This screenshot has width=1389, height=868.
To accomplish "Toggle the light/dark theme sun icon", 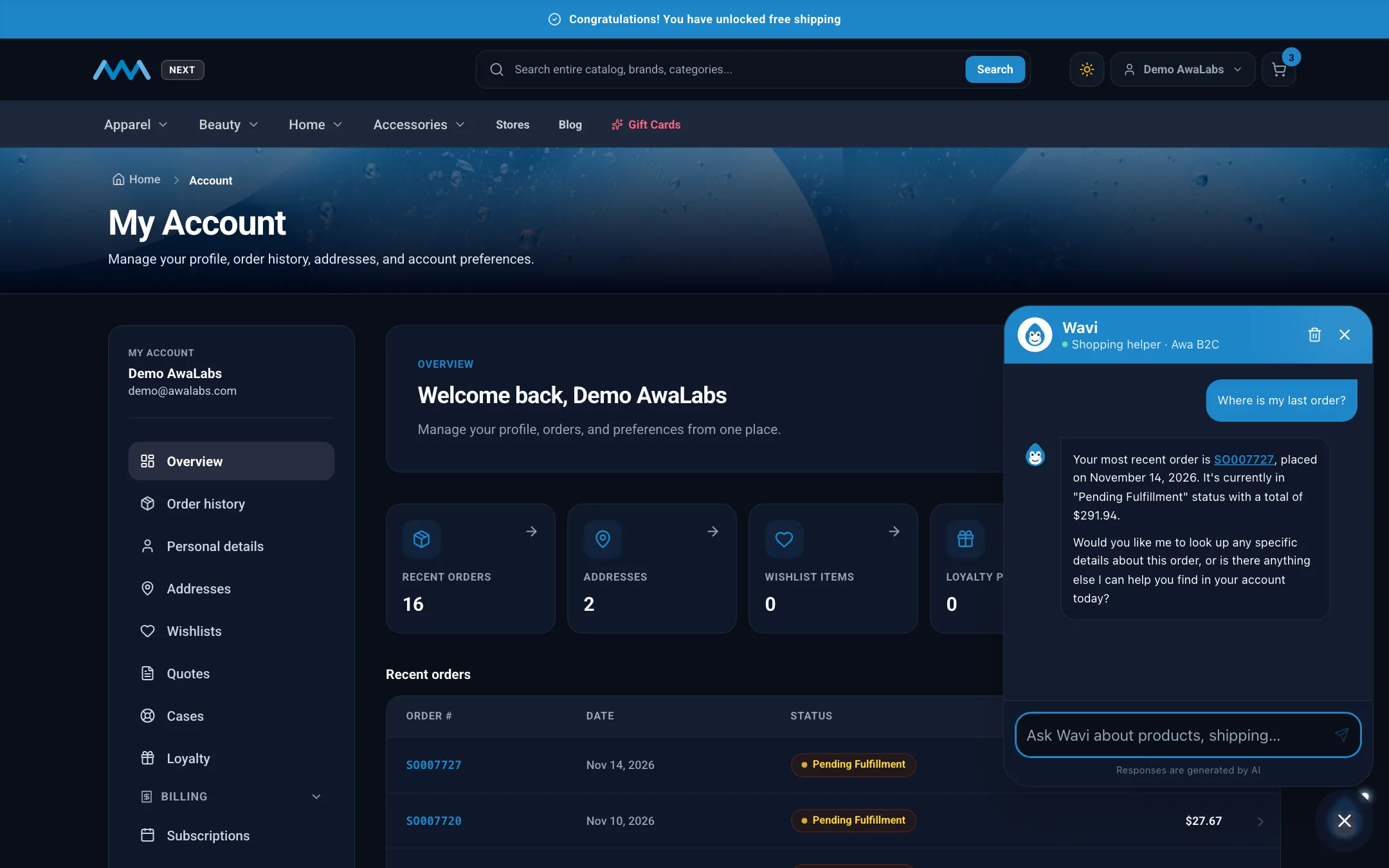I will pos(1087,69).
